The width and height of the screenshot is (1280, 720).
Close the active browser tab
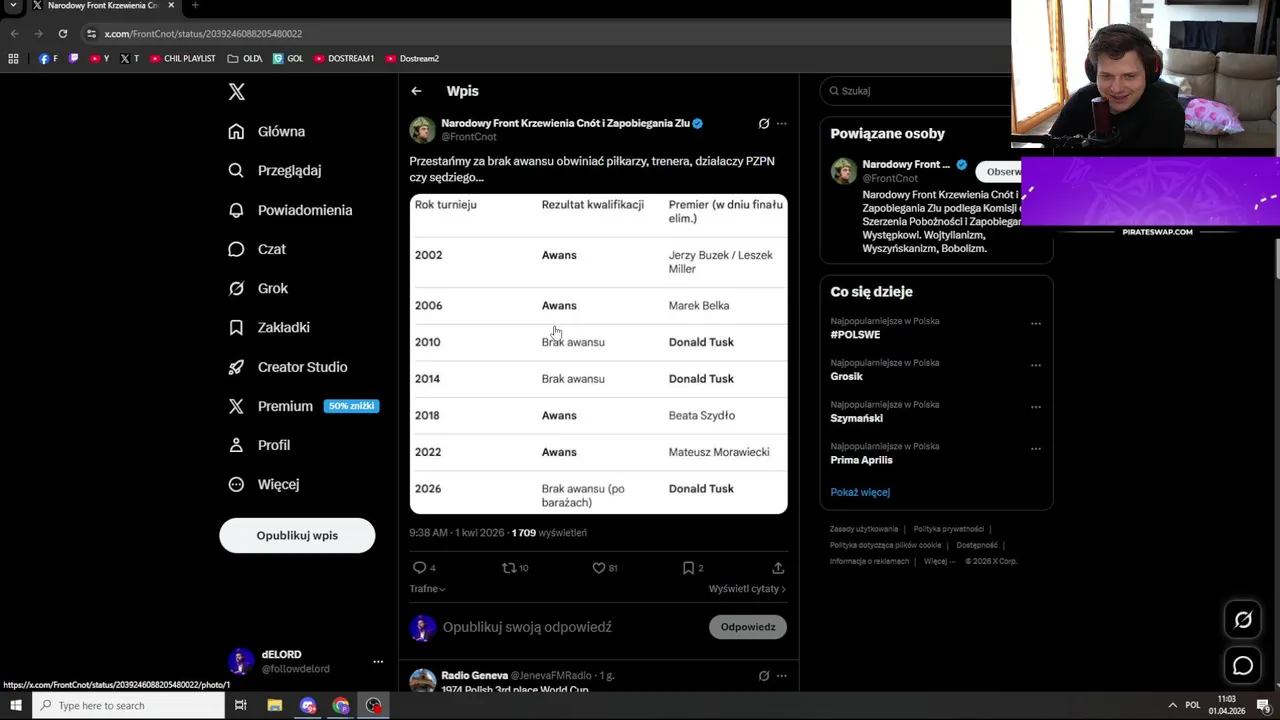point(171,6)
